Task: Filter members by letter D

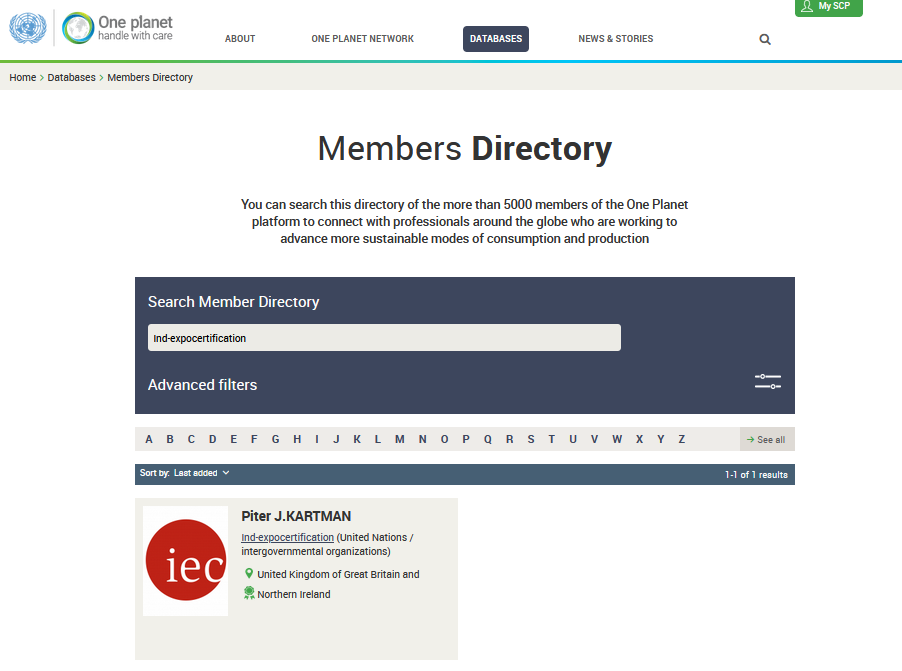Action: (x=212, y=439)
